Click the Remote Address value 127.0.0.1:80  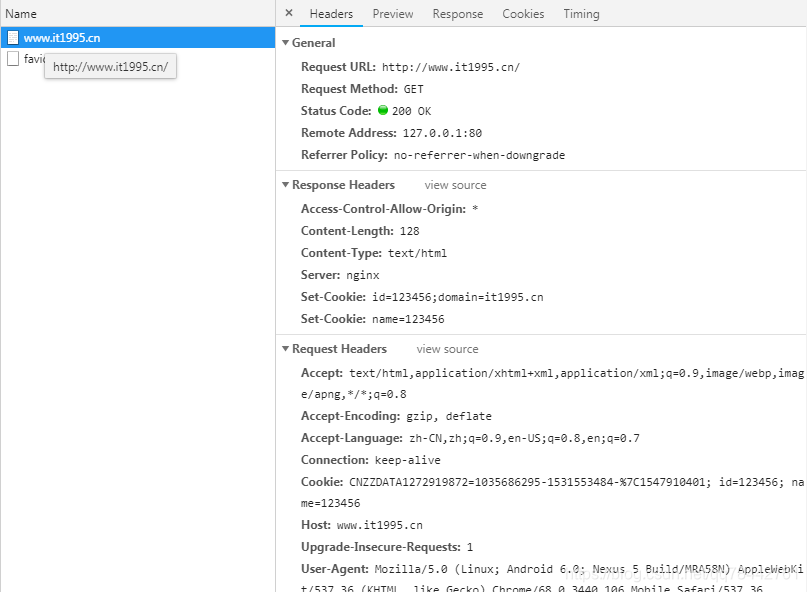click(x=442, y=133)
